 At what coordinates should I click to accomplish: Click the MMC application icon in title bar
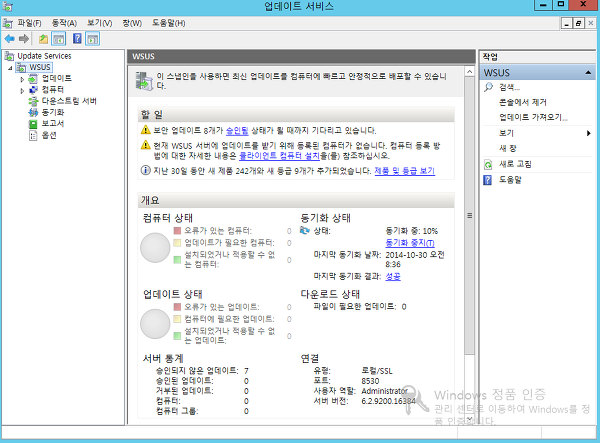[7, 6]
